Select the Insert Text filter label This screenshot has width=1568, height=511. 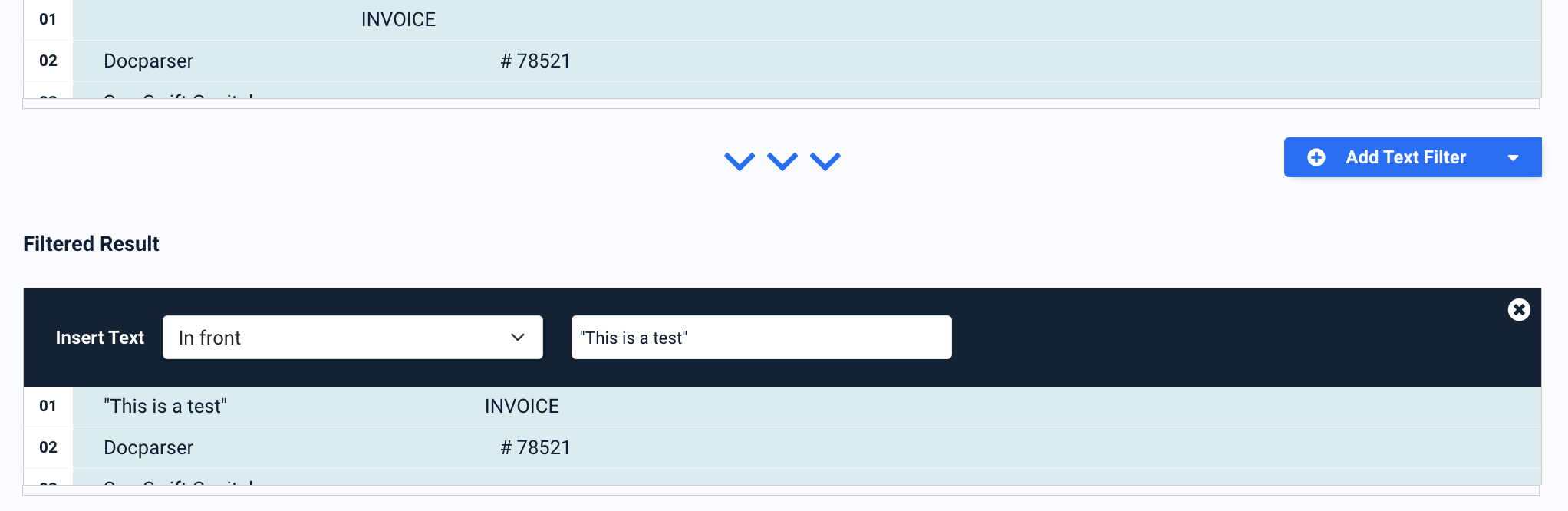[x=99, y=338]
